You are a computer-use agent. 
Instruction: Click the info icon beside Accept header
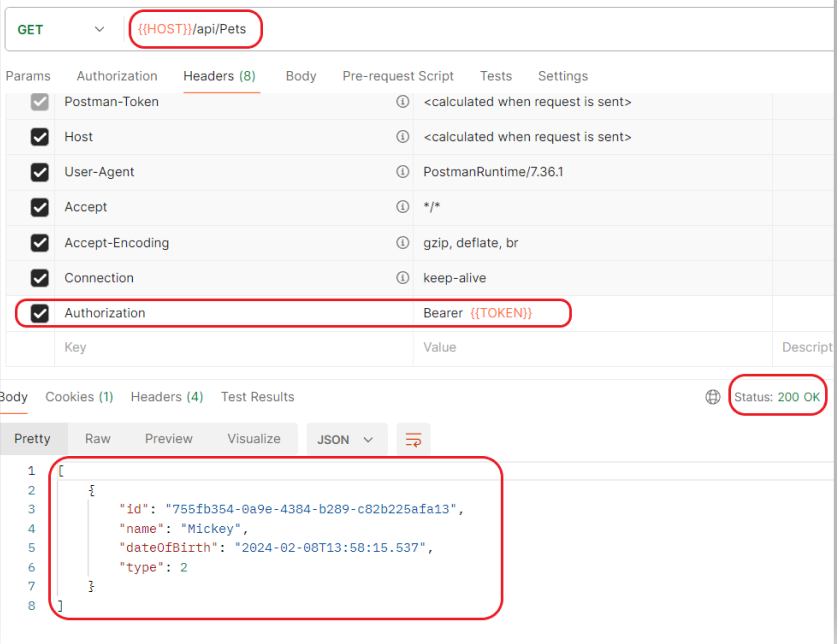click(x=403, y=207)
